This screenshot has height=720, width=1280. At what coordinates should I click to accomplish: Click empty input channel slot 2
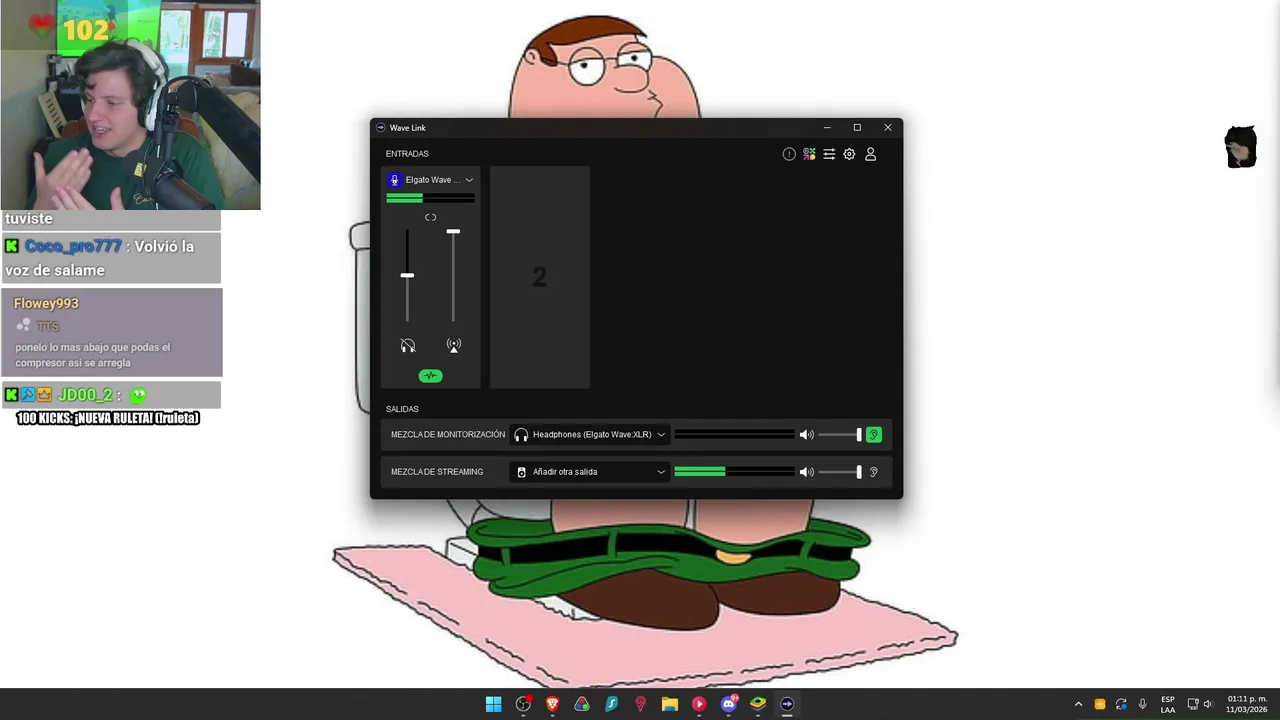[x=540, y=277]
